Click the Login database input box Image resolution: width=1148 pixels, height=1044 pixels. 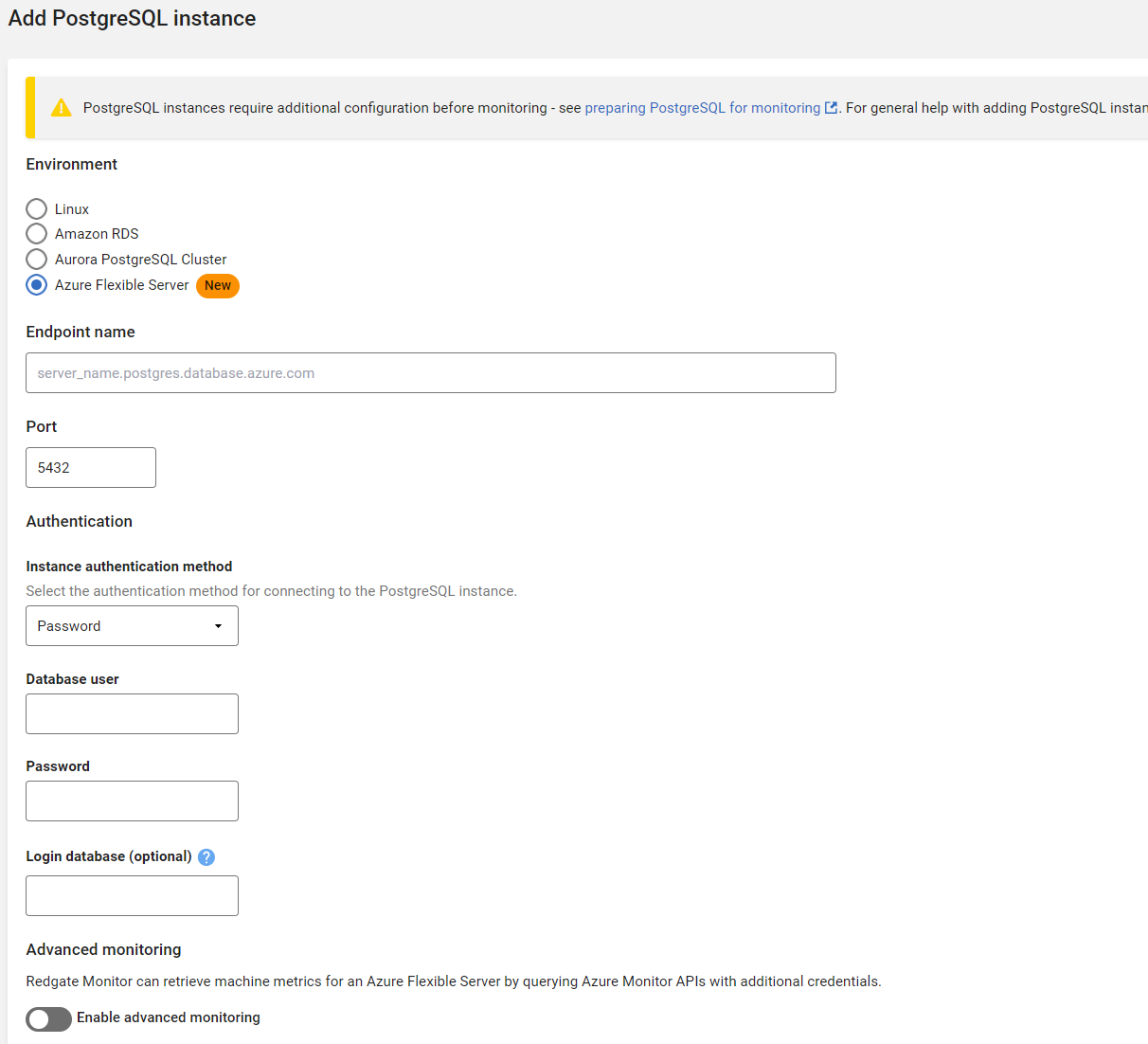click(x=132, y=896)
